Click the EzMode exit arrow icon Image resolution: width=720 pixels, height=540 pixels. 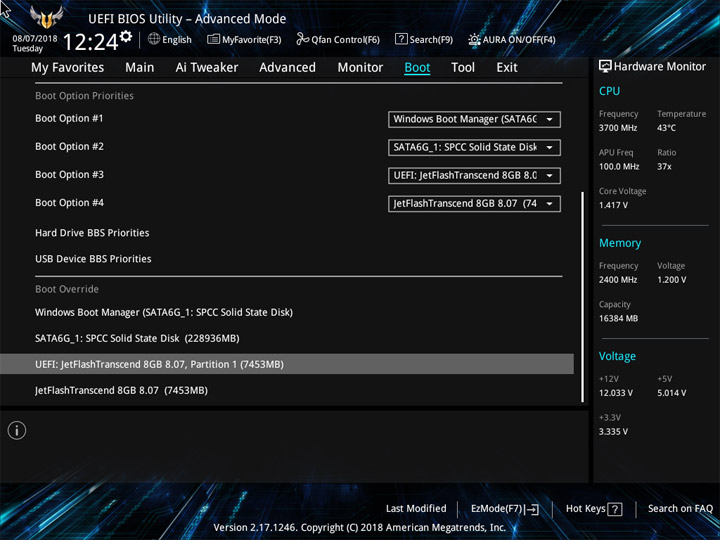pos(532,509)
